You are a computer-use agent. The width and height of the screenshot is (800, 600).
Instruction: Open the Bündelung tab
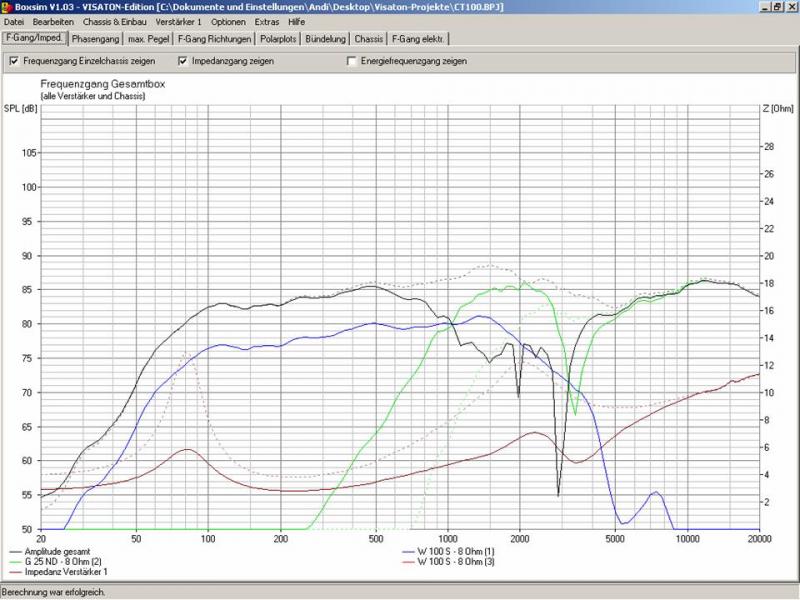(326, 39)
